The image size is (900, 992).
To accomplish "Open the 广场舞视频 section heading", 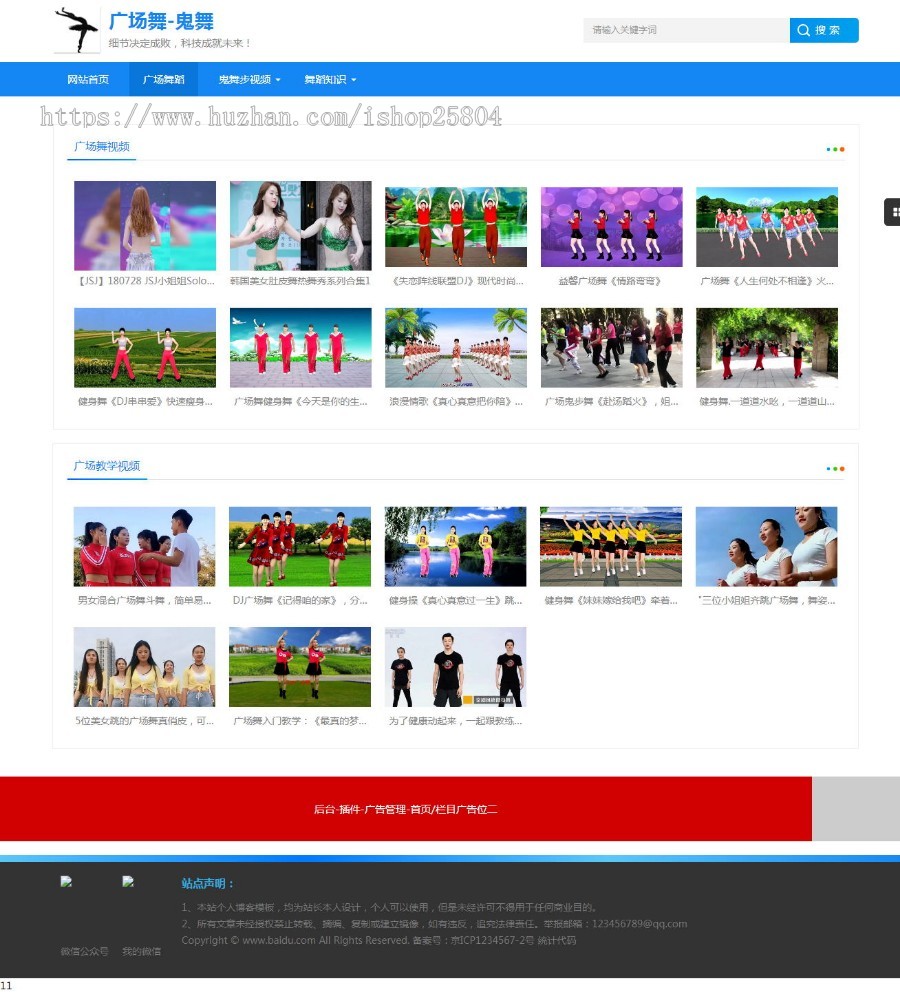I will (x=101, y=147).
